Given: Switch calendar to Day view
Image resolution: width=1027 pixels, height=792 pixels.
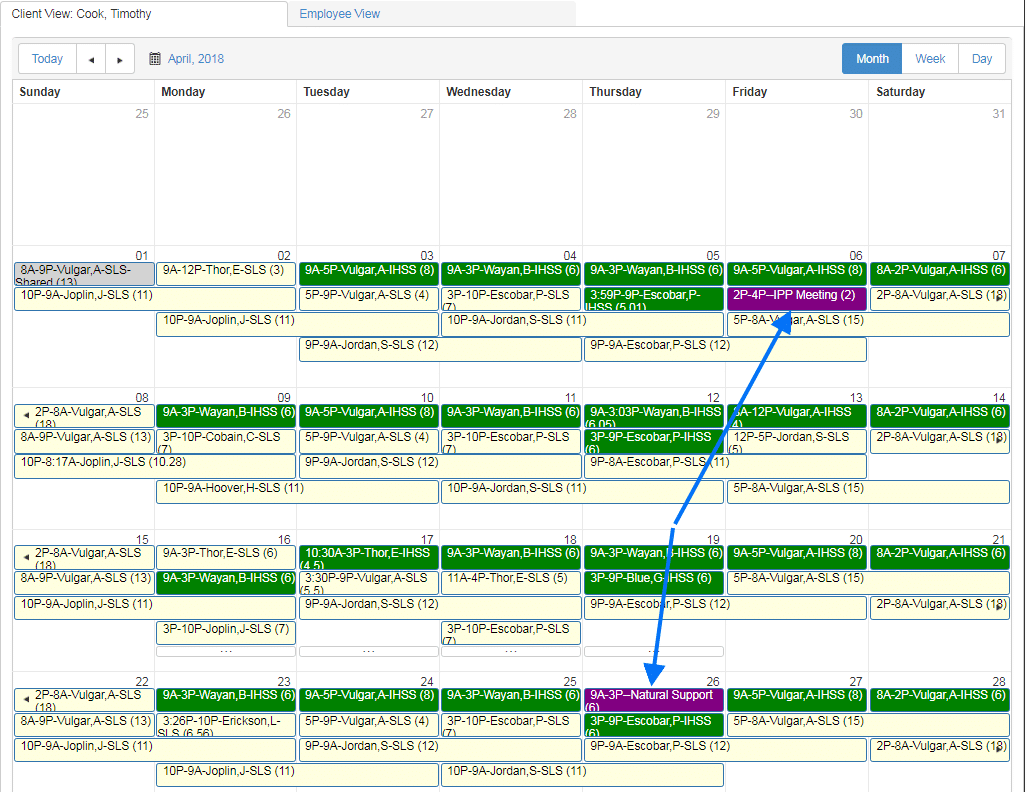Looking at the screenshot, I should pyautogui.click(x=981, y=58).
